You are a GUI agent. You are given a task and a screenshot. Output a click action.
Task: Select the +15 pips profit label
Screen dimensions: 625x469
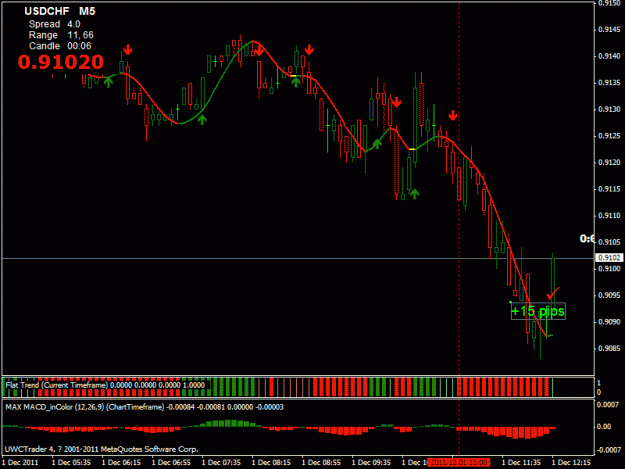point(538,311)
